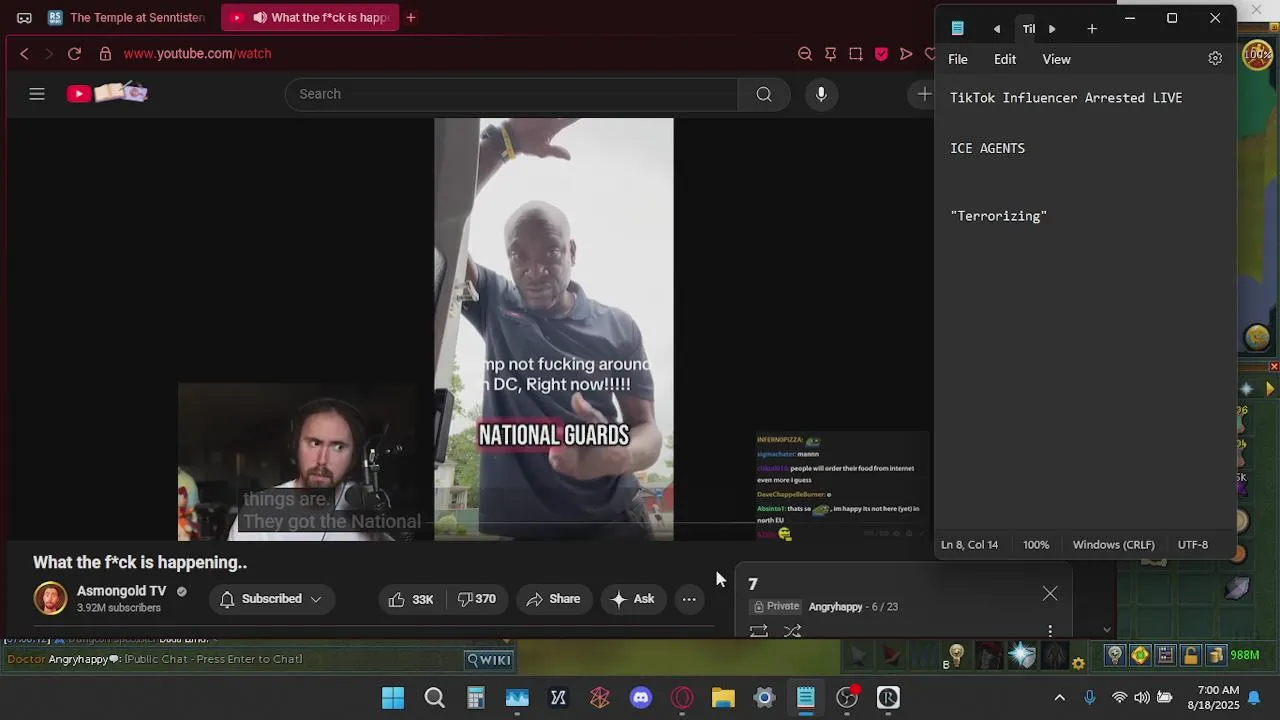Start YouTube voice search with the microphone
1280x720 pixels.
click(x=821, y=94)
